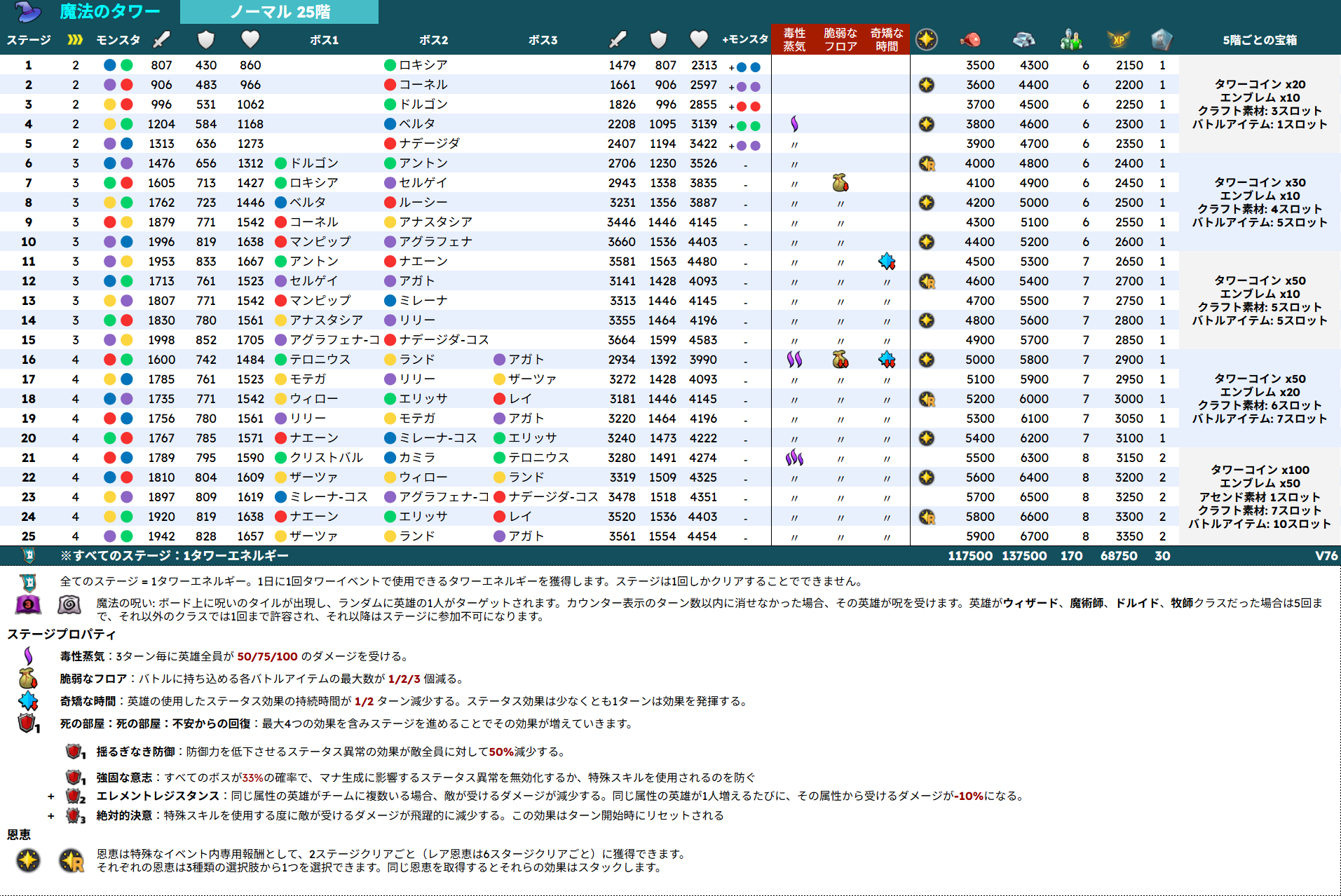Click the spiral curse icon beside 魔法の呪い
The height and width of the screenshot is (896, 1341).
coord(69,604)
